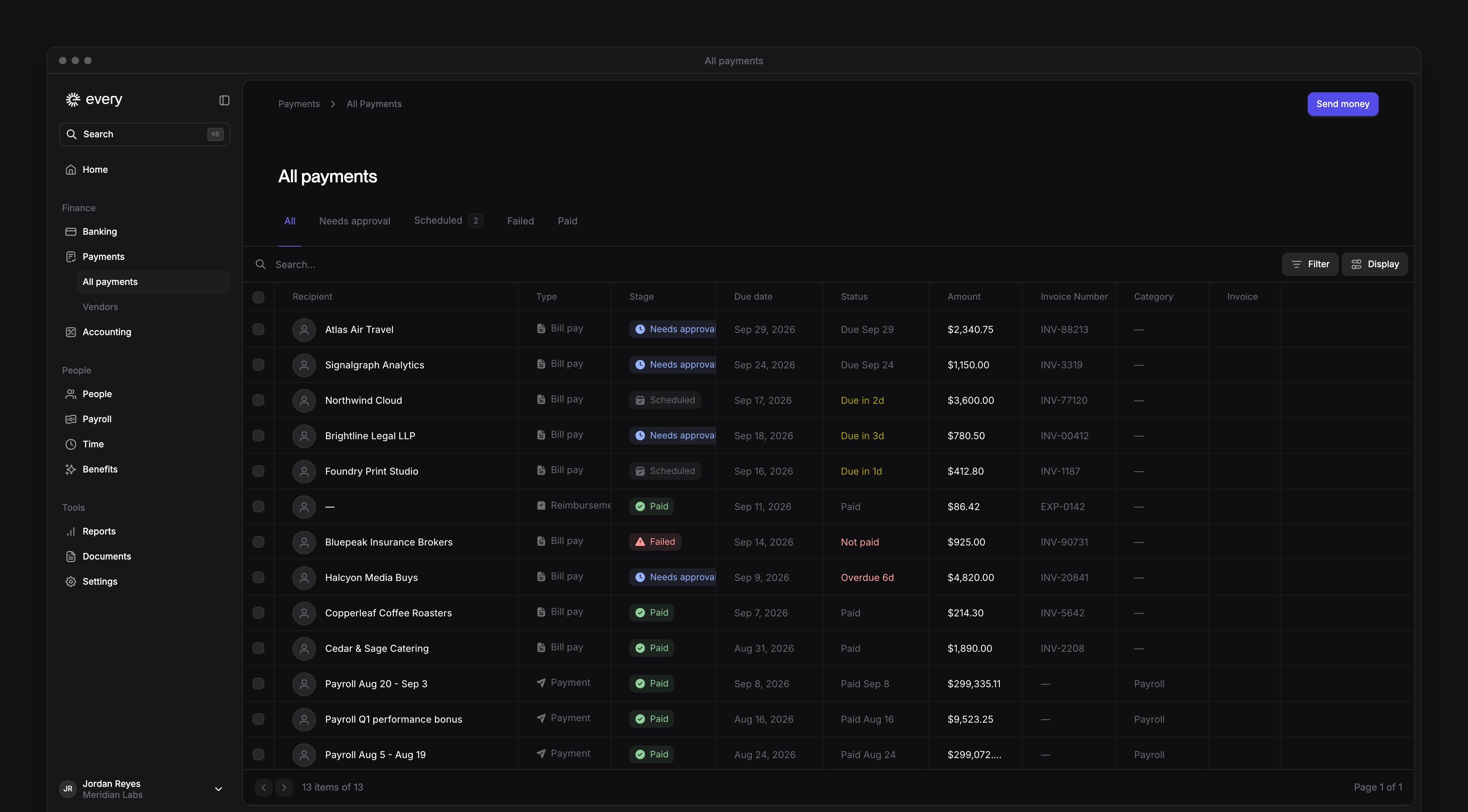Open the Filter options
The image size is (1468, 812).
[x=1310, y=264]
